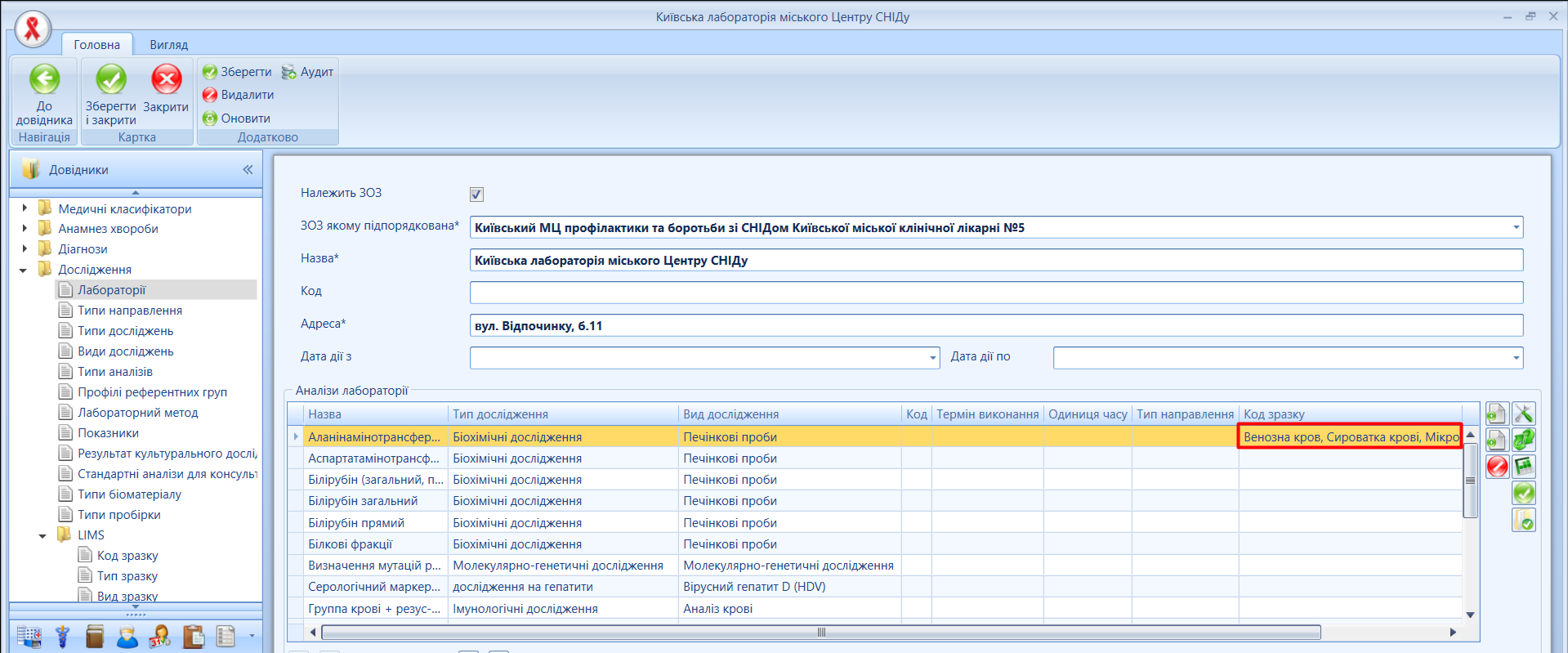Image resolution: width=1568 pixels, height=653 pixels.
Task: Open Типи досліджень tree item
Action: (x=125, y=331)
